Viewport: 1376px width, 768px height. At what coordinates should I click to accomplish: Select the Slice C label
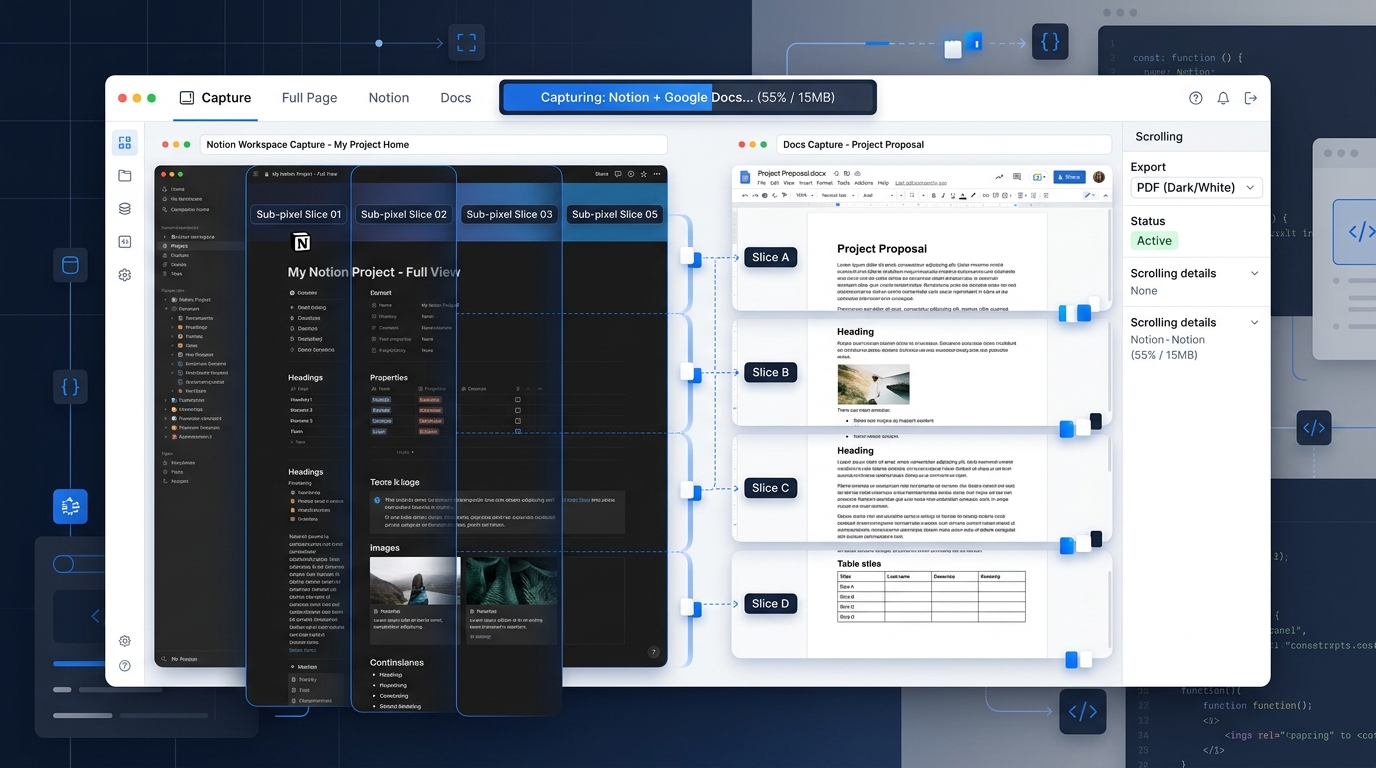pyautogui.click(x=770, y=488)
